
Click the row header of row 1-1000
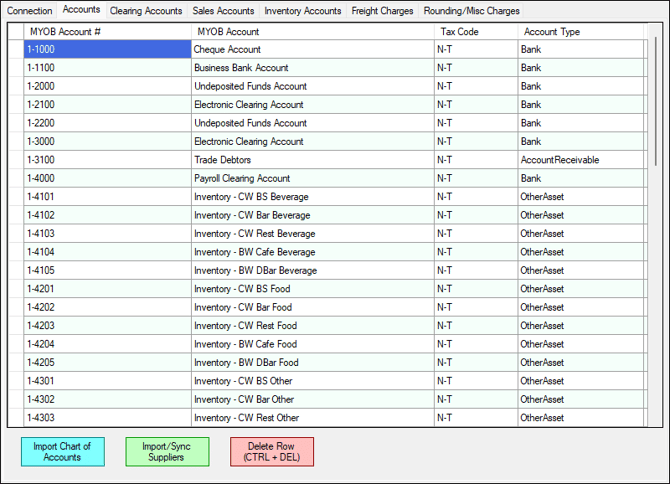coord(16,49)
